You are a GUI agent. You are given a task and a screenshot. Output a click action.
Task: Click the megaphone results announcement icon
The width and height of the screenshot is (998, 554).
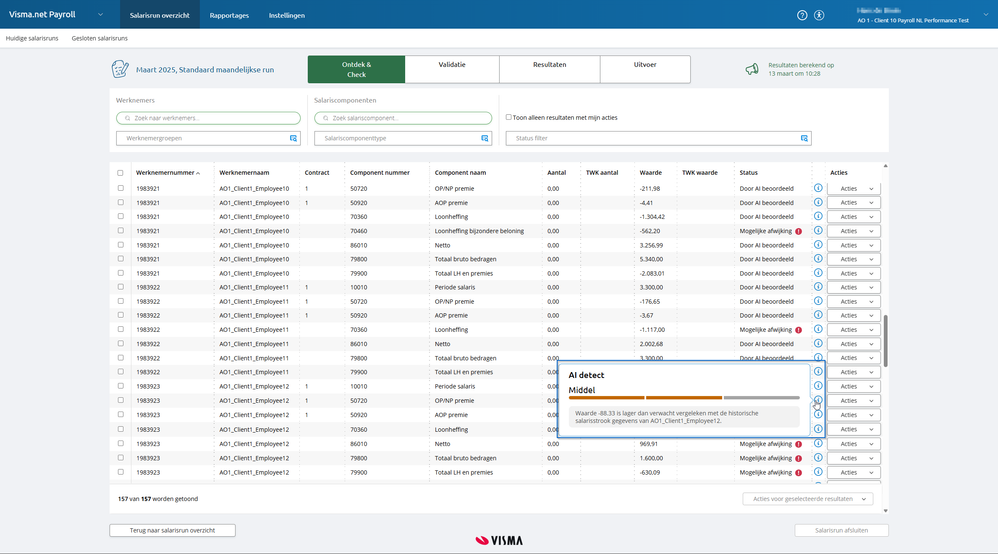pos(752,69)
